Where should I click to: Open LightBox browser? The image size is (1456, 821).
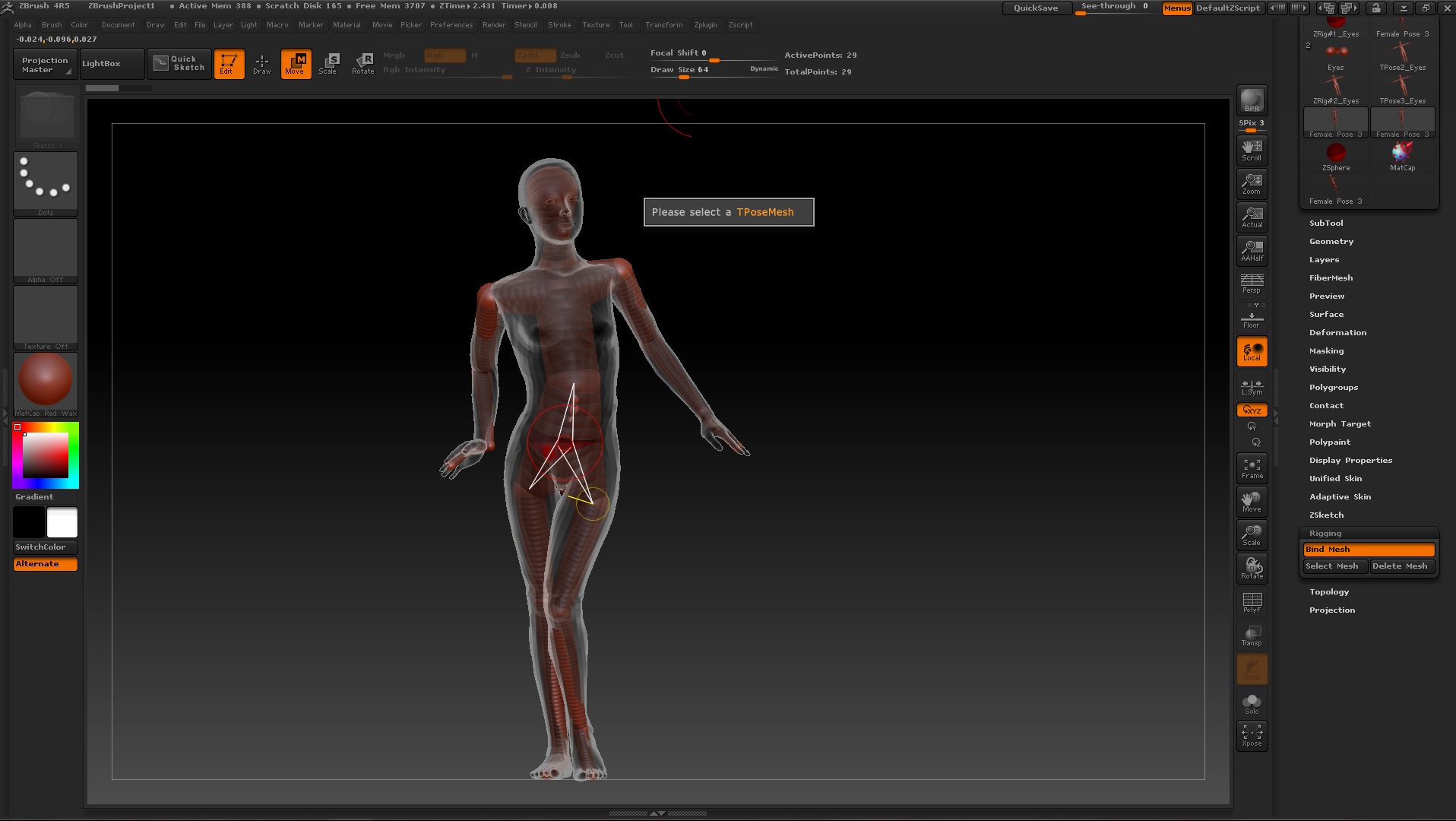click(112, 64)
